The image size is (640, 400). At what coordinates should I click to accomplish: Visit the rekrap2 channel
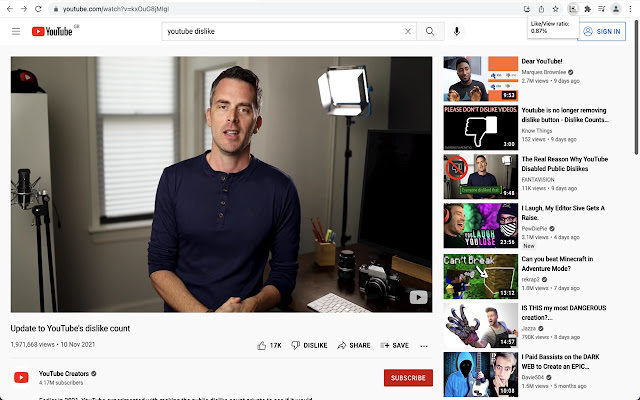531,280
